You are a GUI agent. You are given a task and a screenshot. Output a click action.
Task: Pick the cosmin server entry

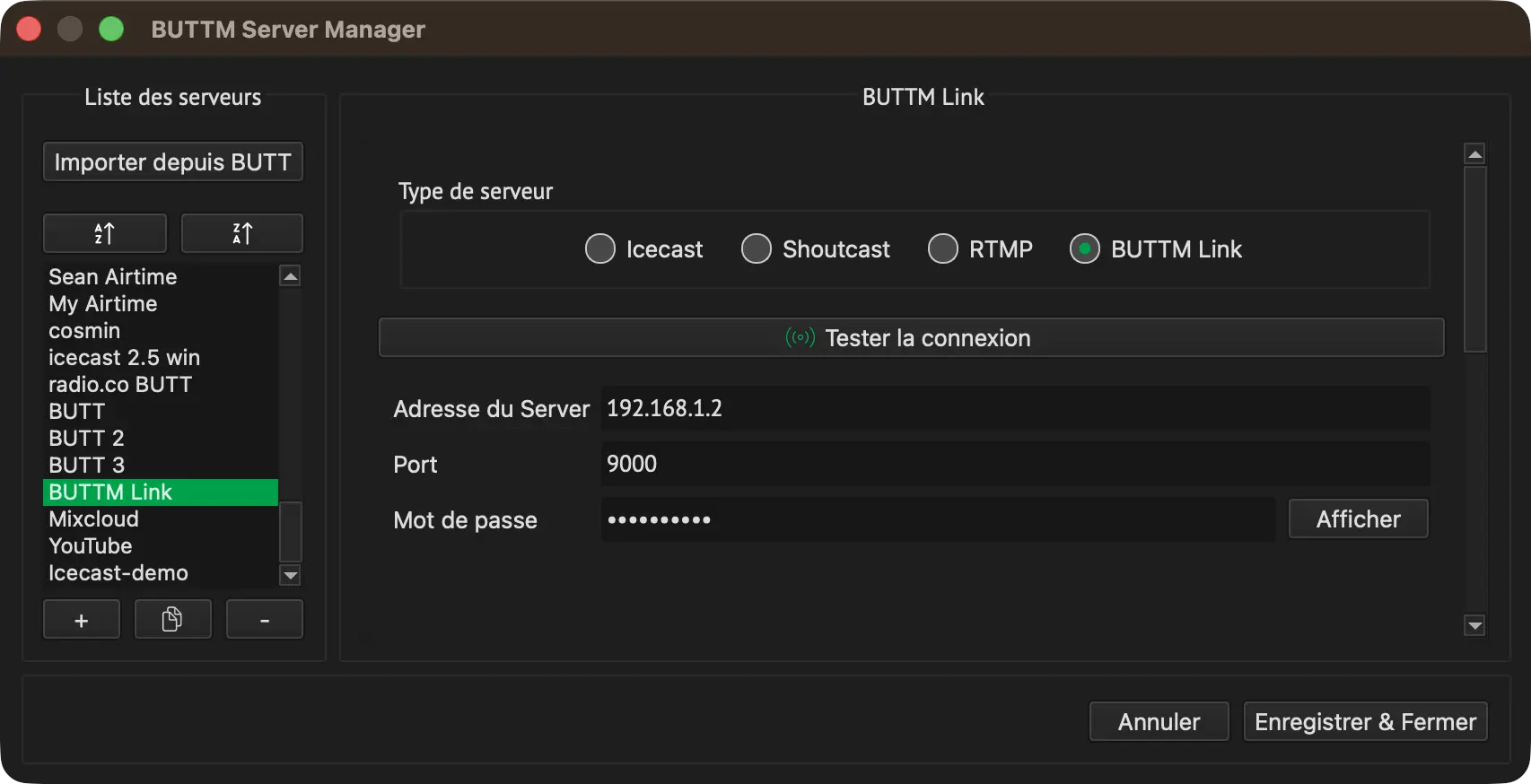(x=161, y=331)
